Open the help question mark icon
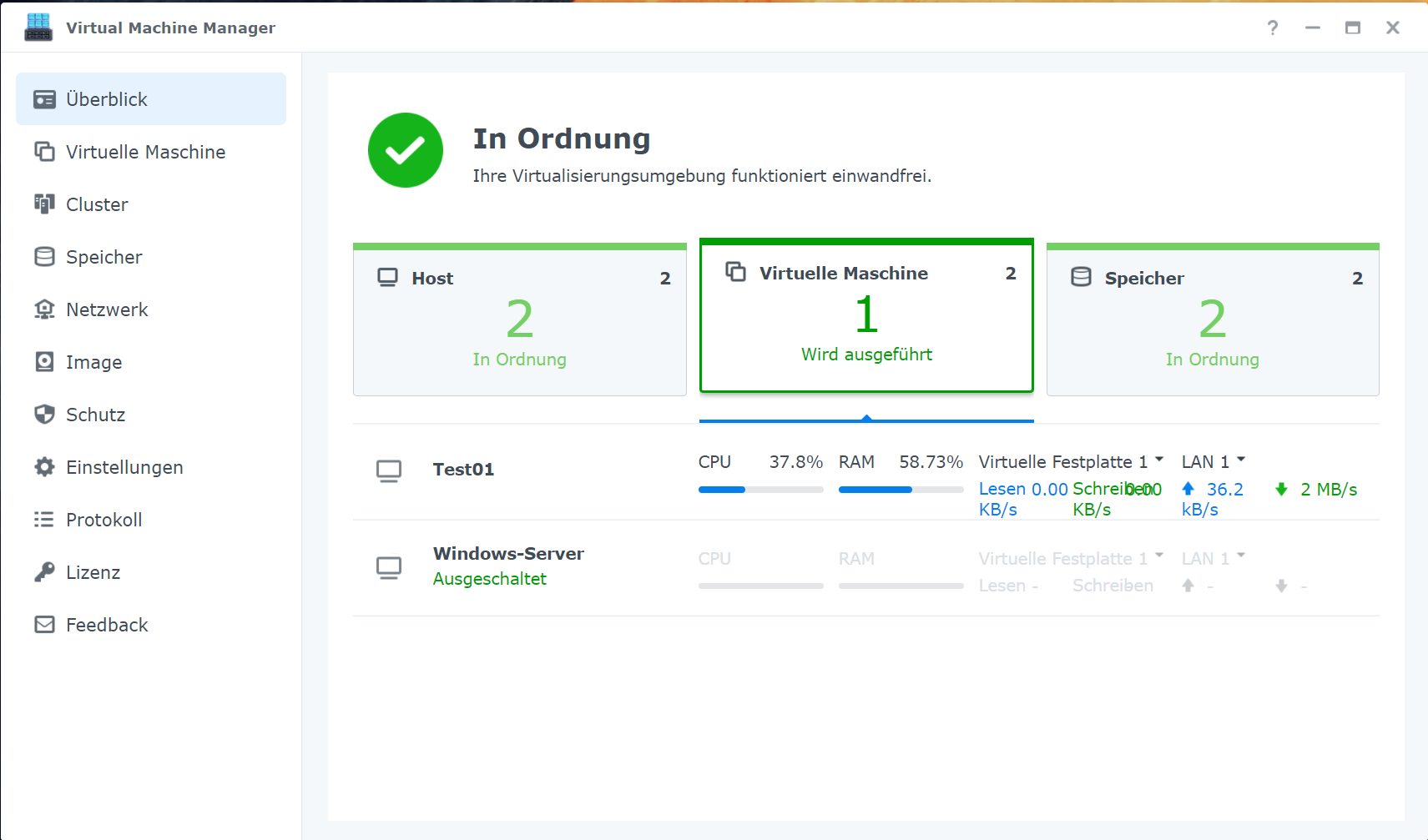The width and height of the screenshot is (1428, 840). (x=1273, y=28)
